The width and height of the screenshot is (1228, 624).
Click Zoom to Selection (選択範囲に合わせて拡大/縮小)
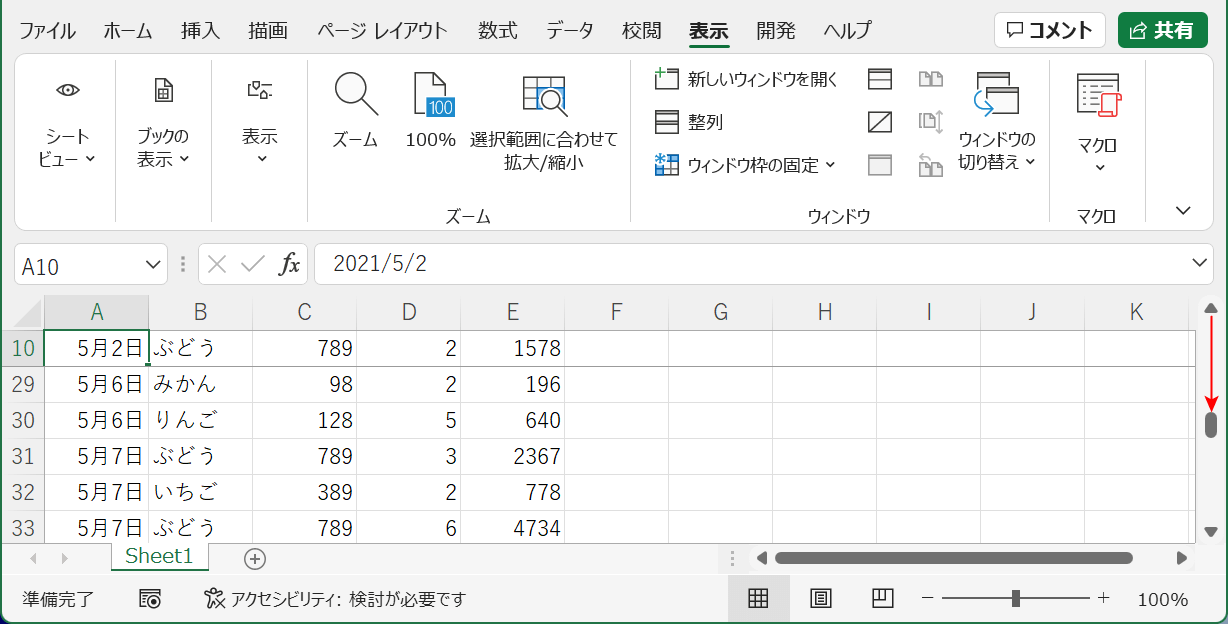coord(544,122)
